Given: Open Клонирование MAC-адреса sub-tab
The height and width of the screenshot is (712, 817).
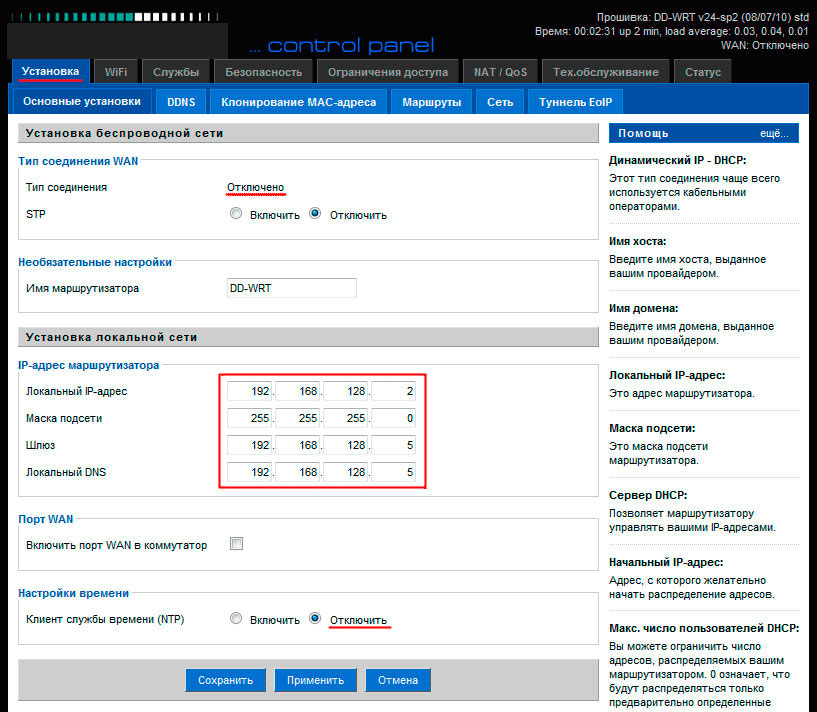Looking at the screenshot, I should (298, 102).
